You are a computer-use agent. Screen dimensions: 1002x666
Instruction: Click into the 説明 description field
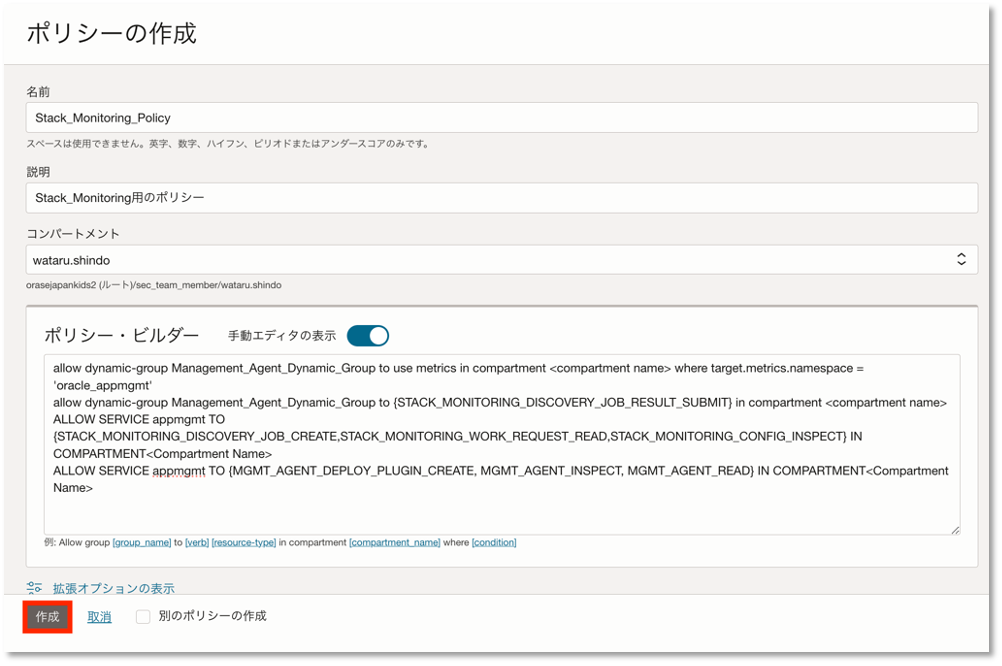click(500, 198)
